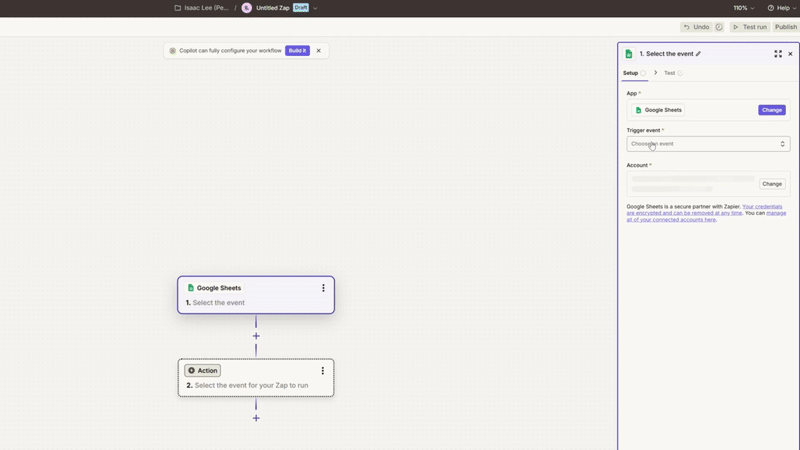
Task: Expand the step panel to full screen
Action: [778, 54]
